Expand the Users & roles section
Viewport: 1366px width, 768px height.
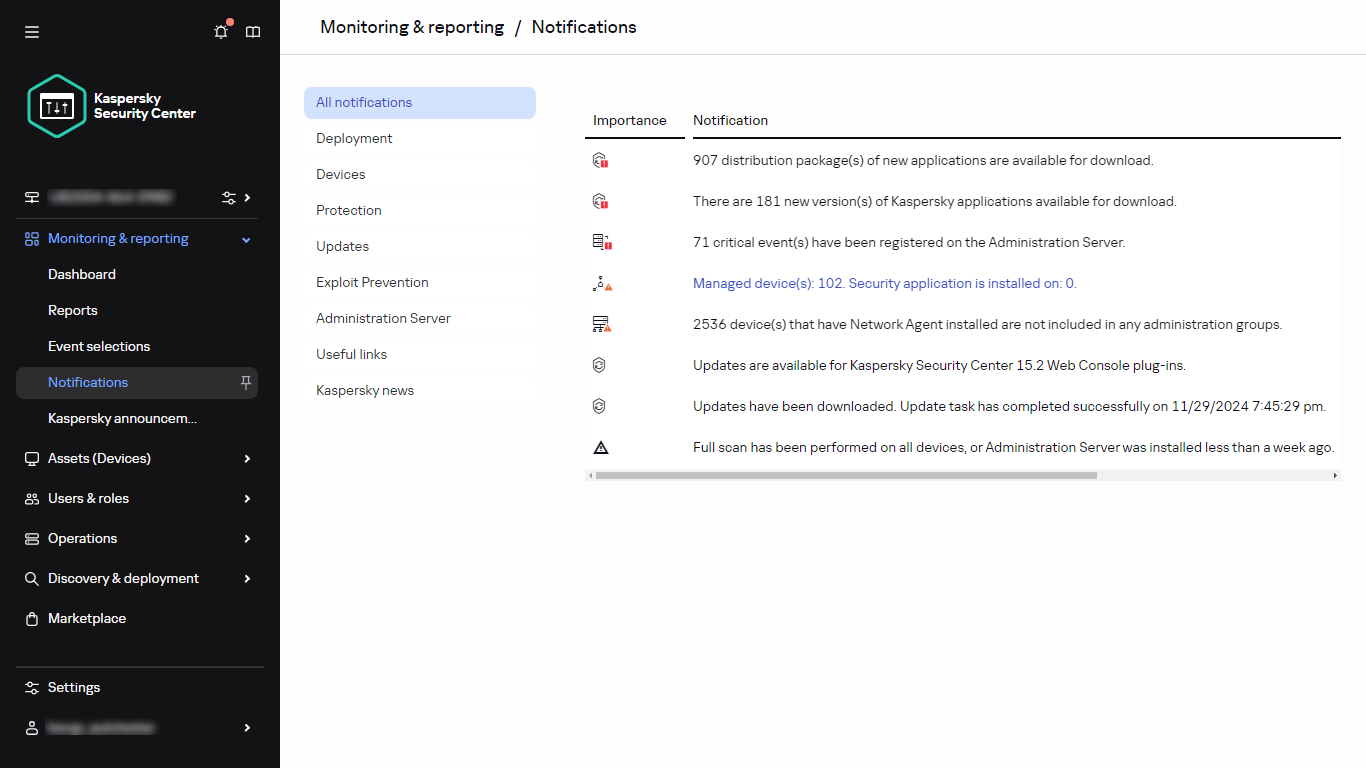tap(246, 498)
